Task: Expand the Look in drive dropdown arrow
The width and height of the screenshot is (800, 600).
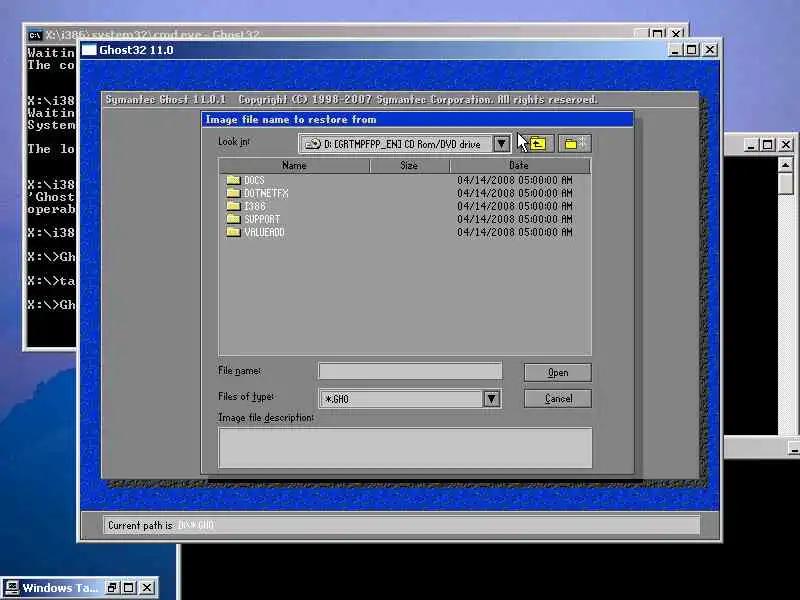Action: 501,144
